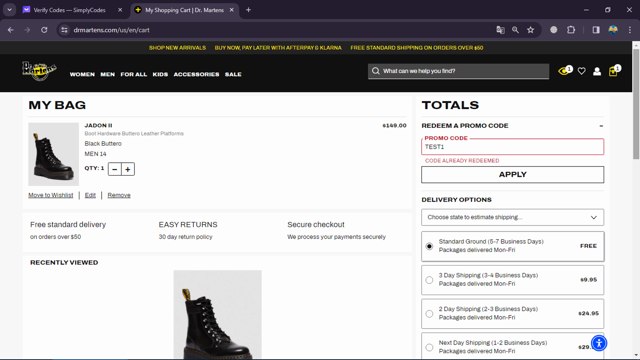Switch to My Shopping Cart tab

tap(184, 10)
